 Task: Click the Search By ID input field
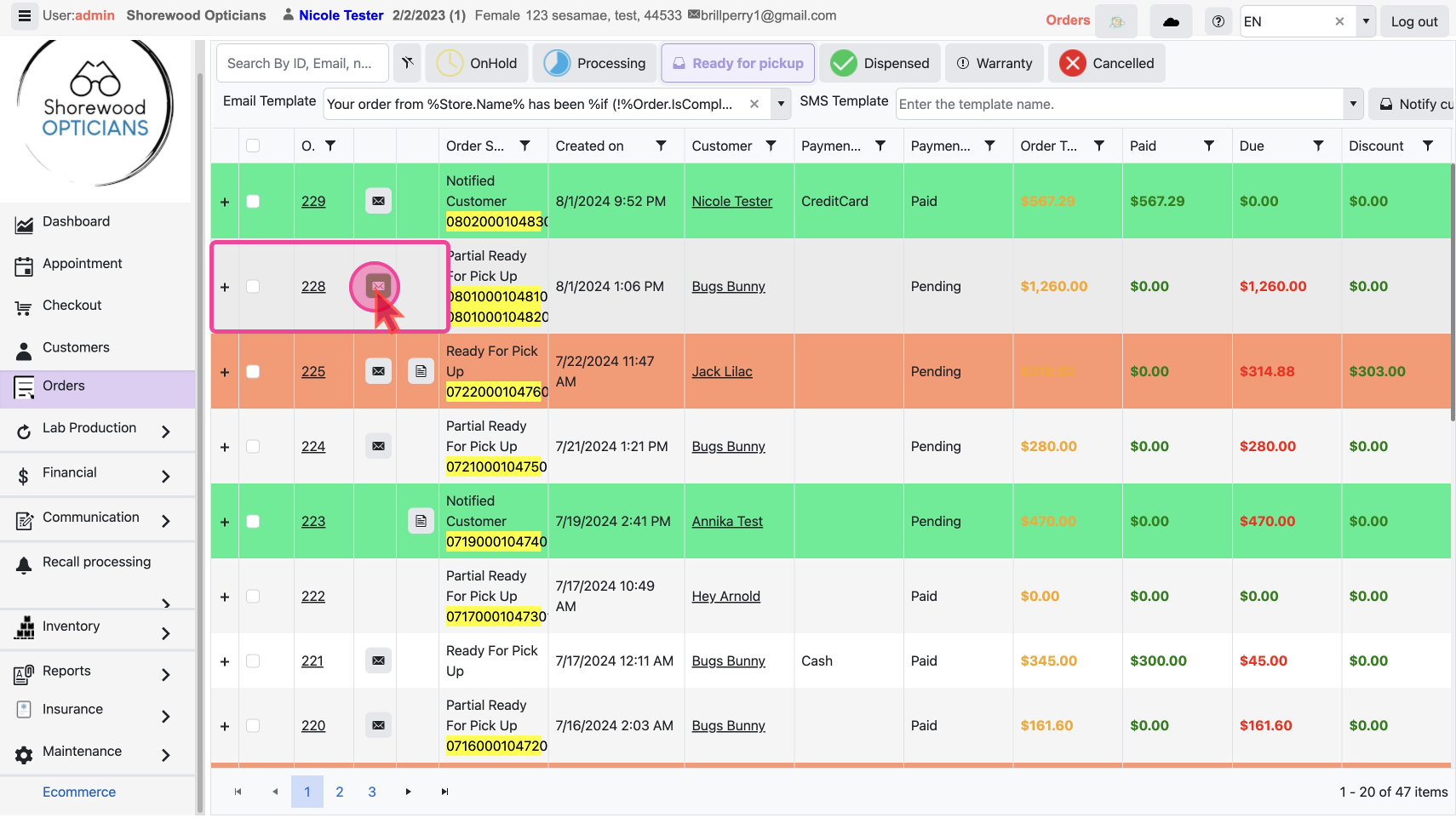coord(302,63)
